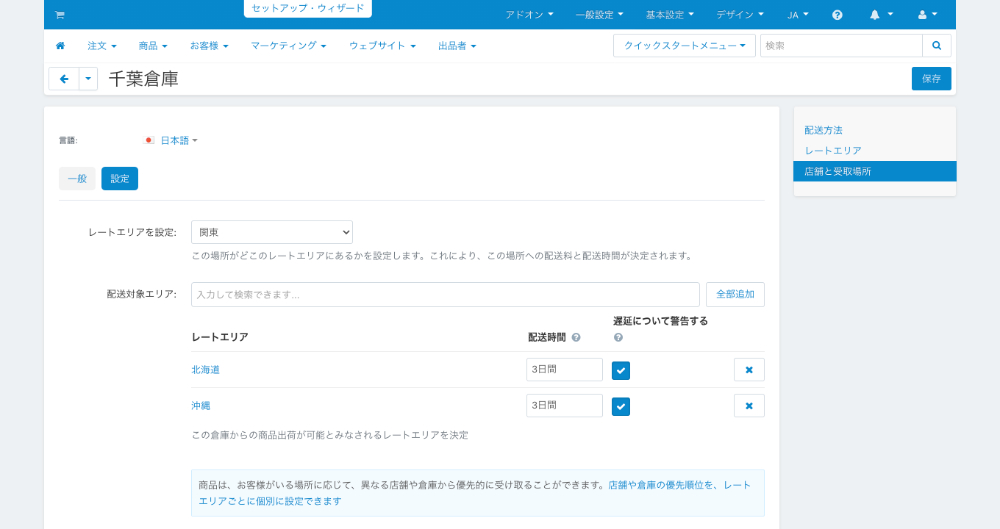Edit 沖縄 delivery time field
Viewport: 1000px width, 529px height.
[564, 405]
